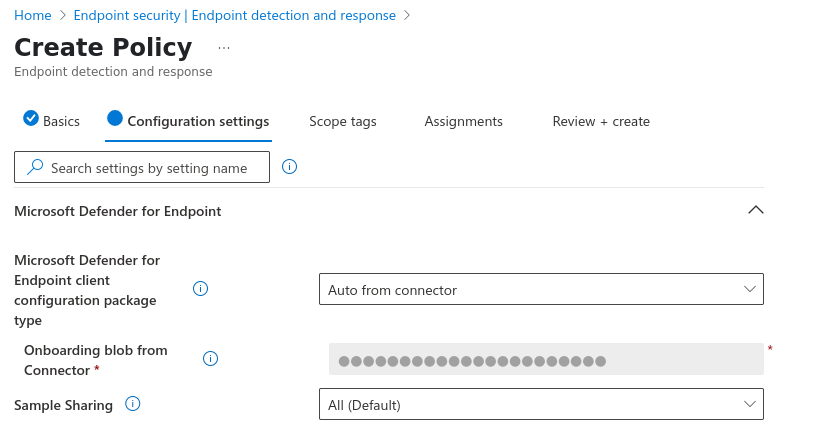The height and width of the screenshot is (429, 833).
Task: Go to the Scope tags tab
Action: click(342, 121)
